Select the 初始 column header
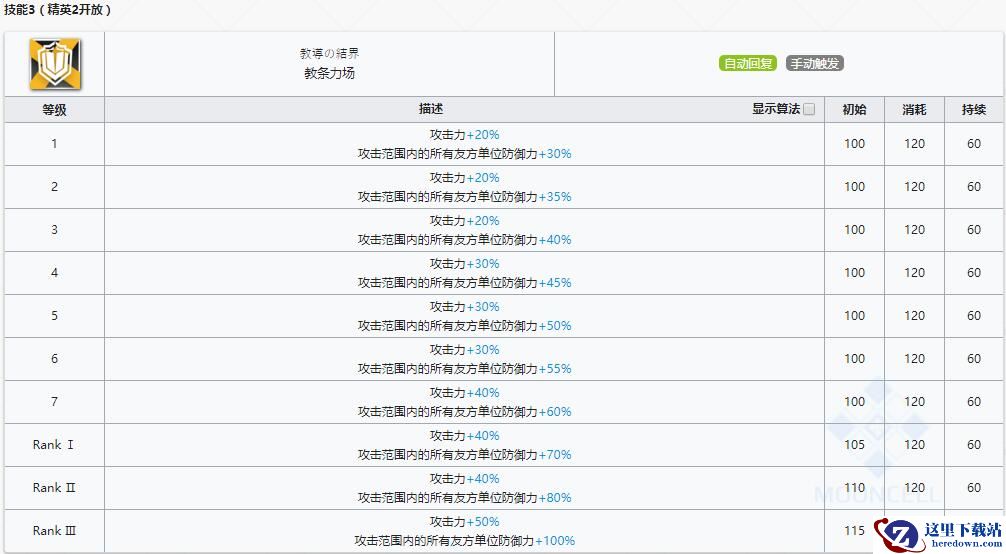 854,110
